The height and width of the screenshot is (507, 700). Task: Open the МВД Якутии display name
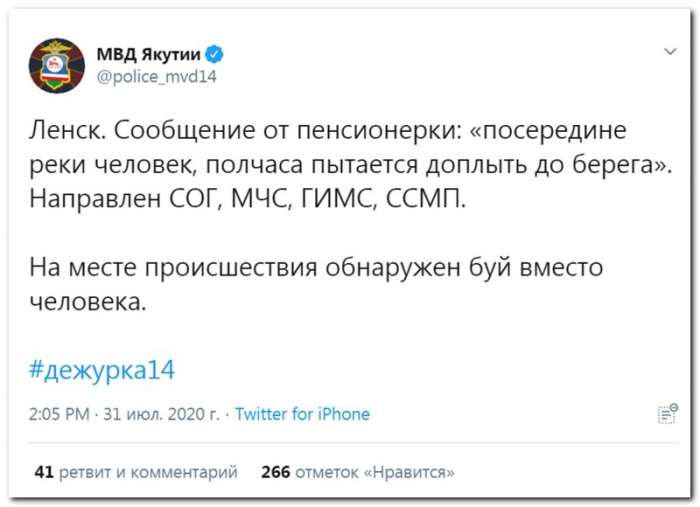point(149,54)
